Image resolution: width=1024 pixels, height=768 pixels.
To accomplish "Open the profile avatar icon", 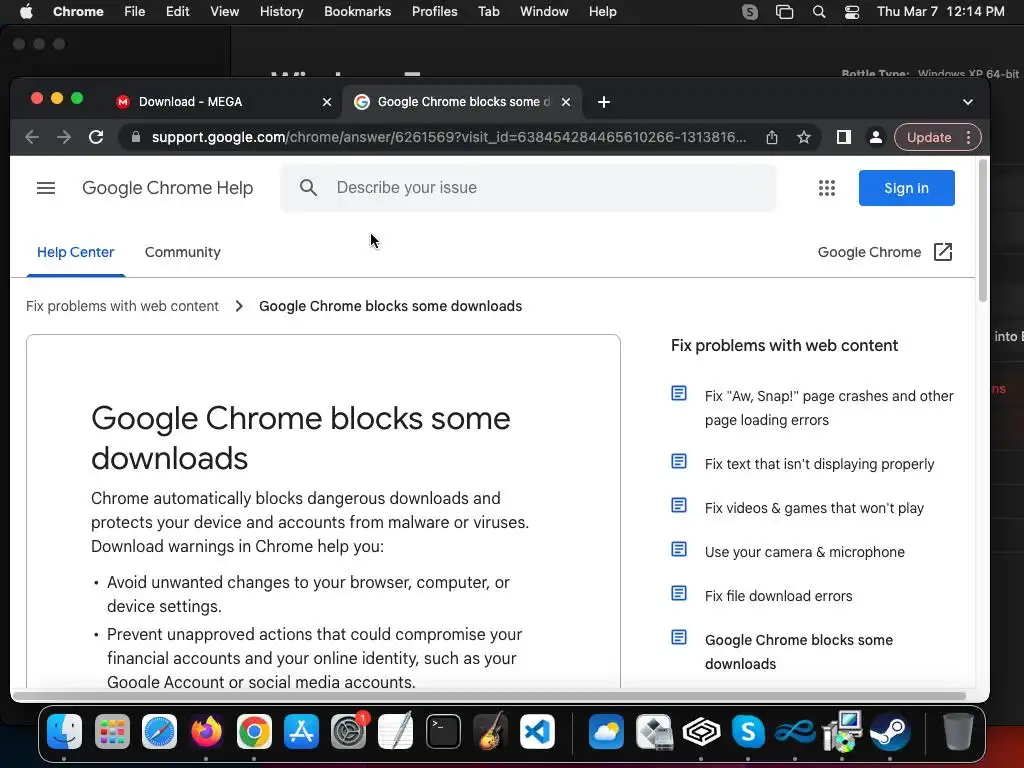I will coord(875,137).
